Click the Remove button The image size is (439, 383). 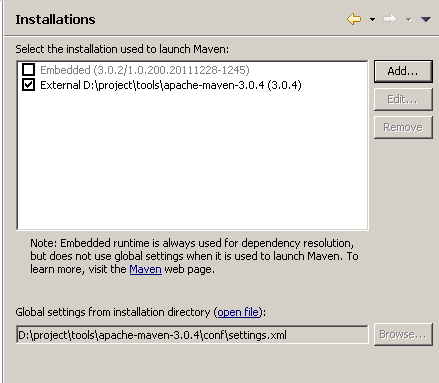pyautogui.click(x=403, y=127)
